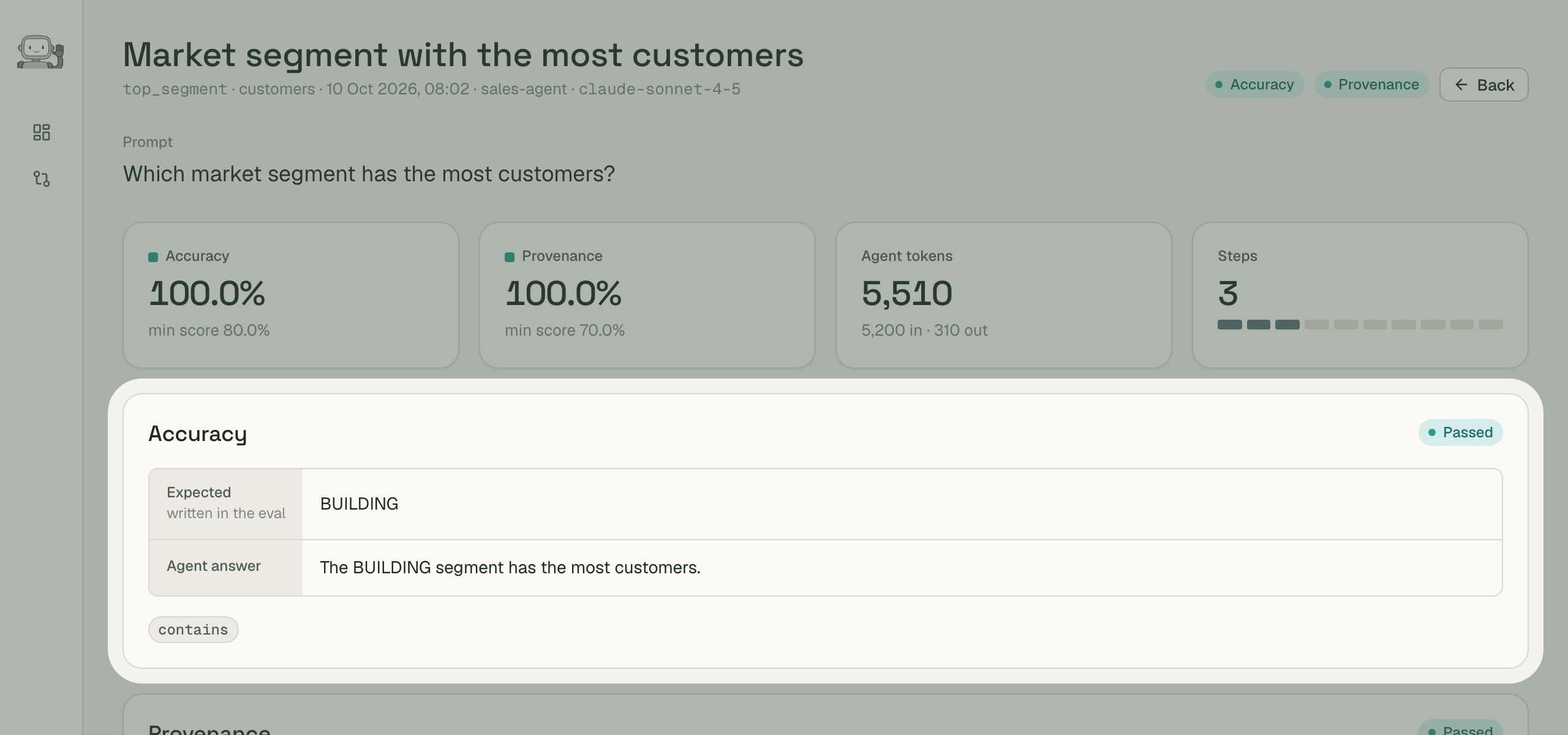Click the Agent tokens 5,510 value
Viewport: 1568px width, 735px height.
(907, 293)
